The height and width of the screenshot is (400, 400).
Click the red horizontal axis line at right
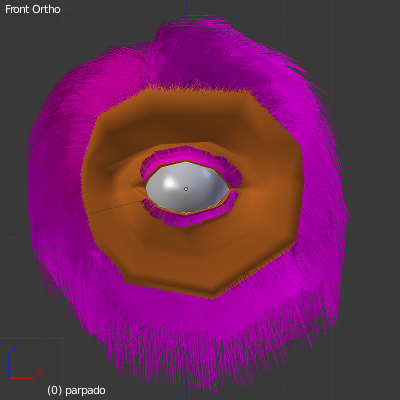point(373,188)
